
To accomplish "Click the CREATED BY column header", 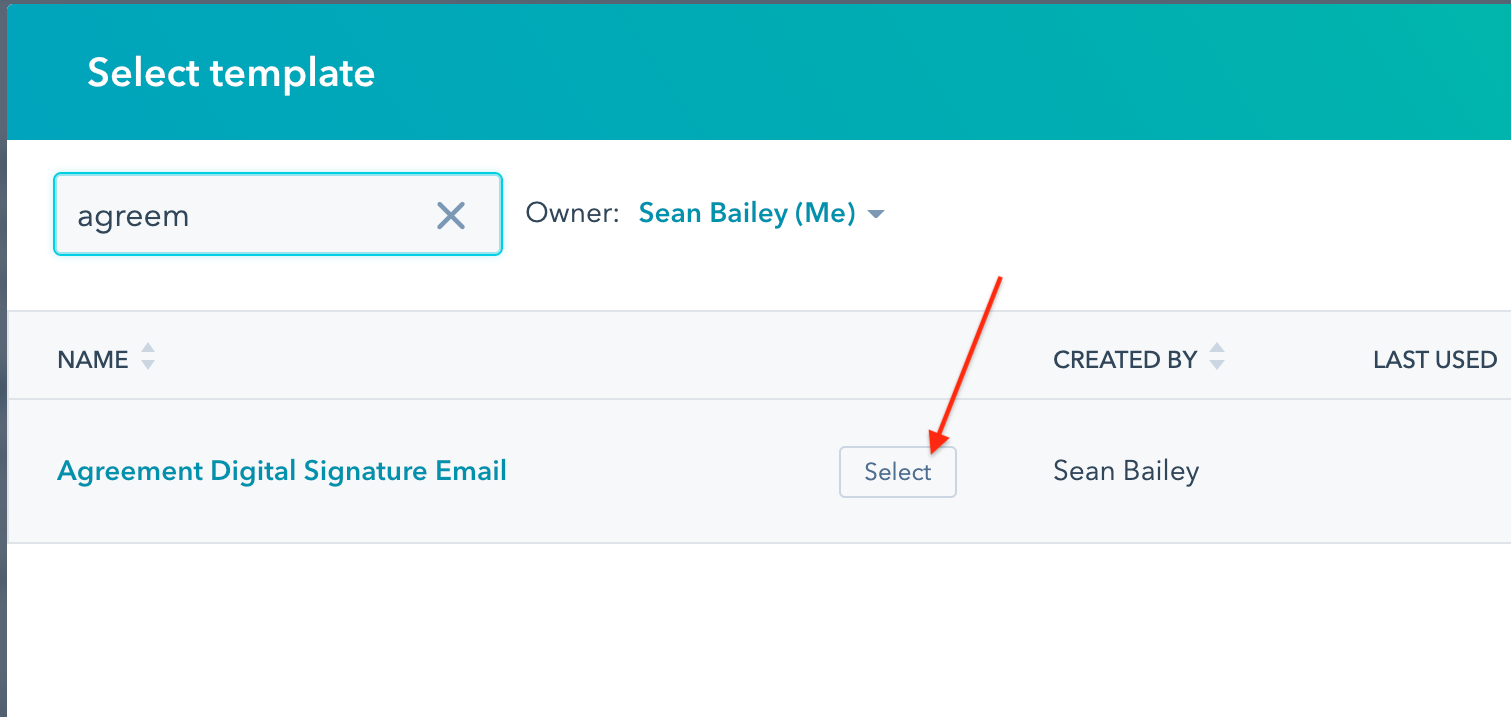I will click(1125, 360).
